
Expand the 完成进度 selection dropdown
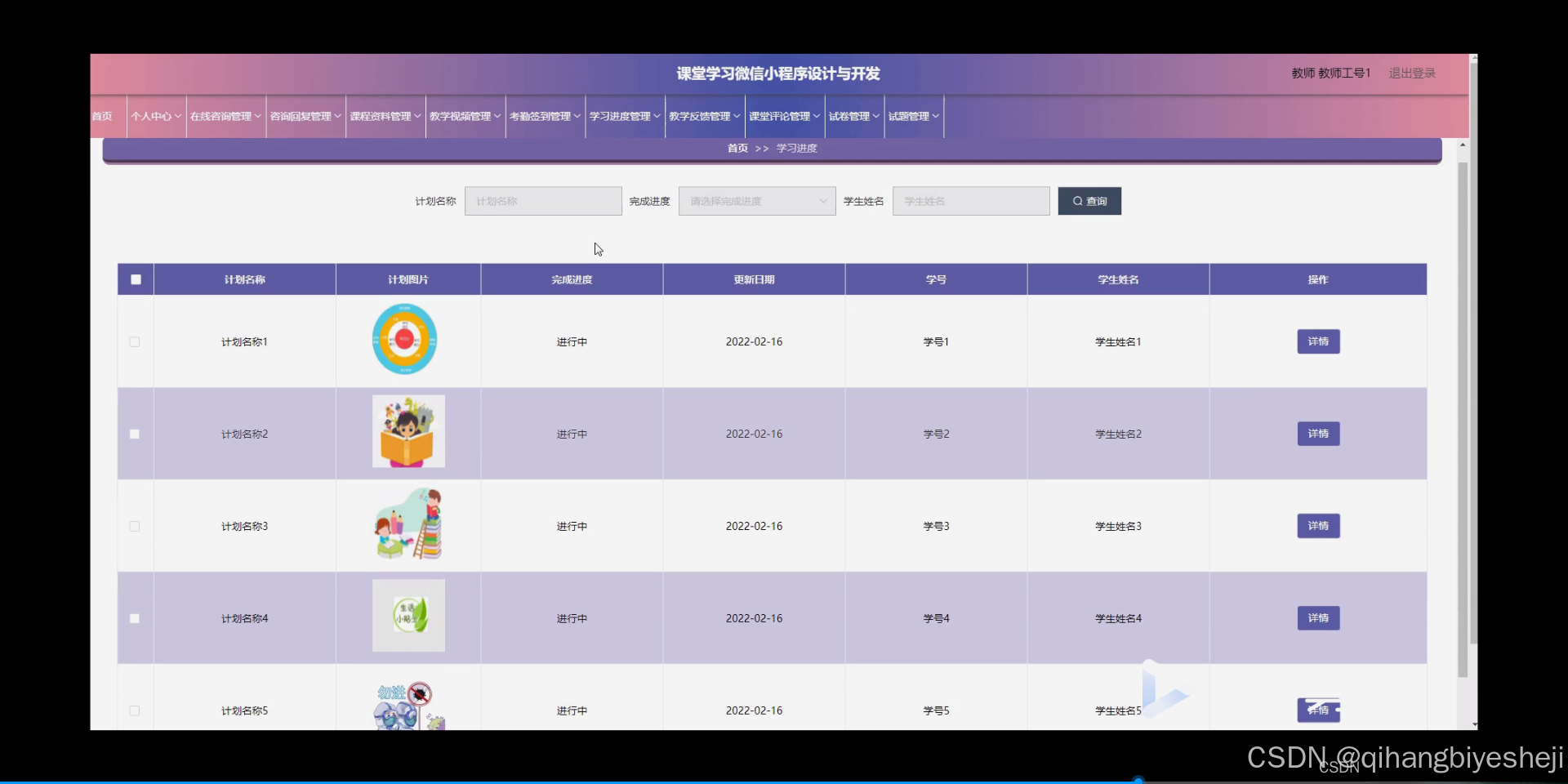[x=755, y=201]
